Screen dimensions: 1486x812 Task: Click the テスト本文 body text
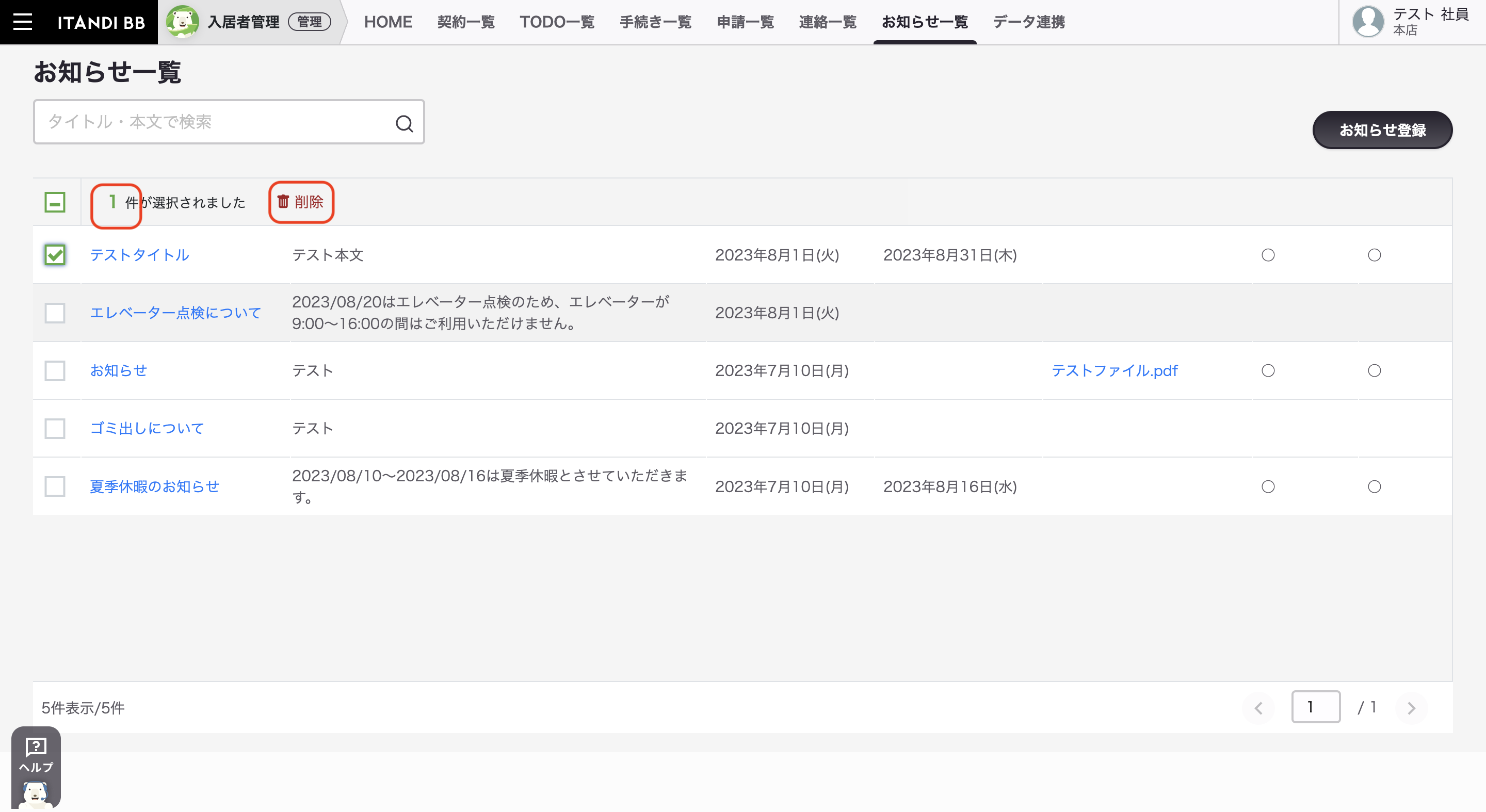pyautogui.click(x=328, y=255)
